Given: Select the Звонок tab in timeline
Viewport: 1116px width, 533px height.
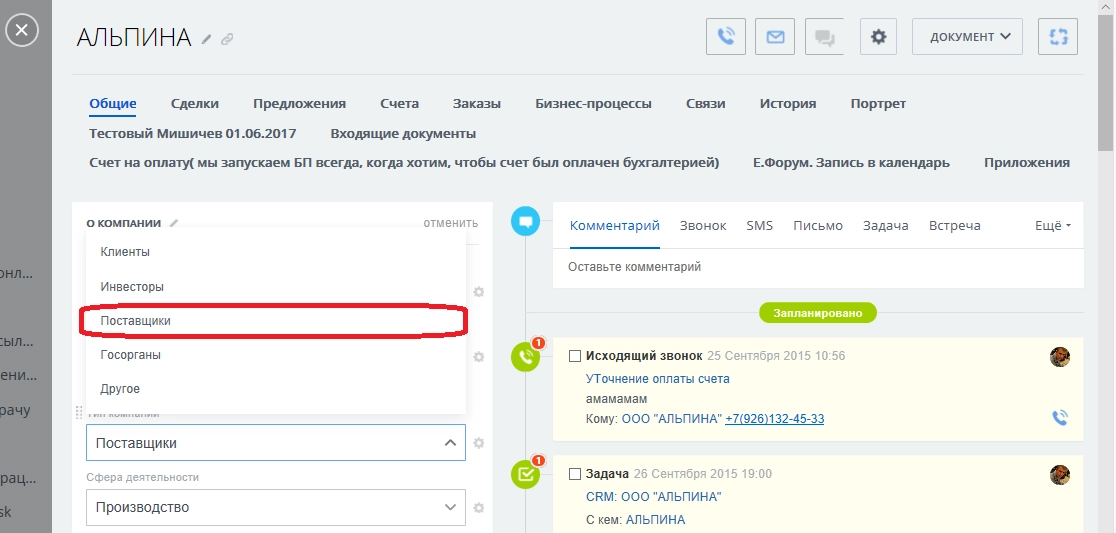Looking at the screenshot, I should (703, 226).
